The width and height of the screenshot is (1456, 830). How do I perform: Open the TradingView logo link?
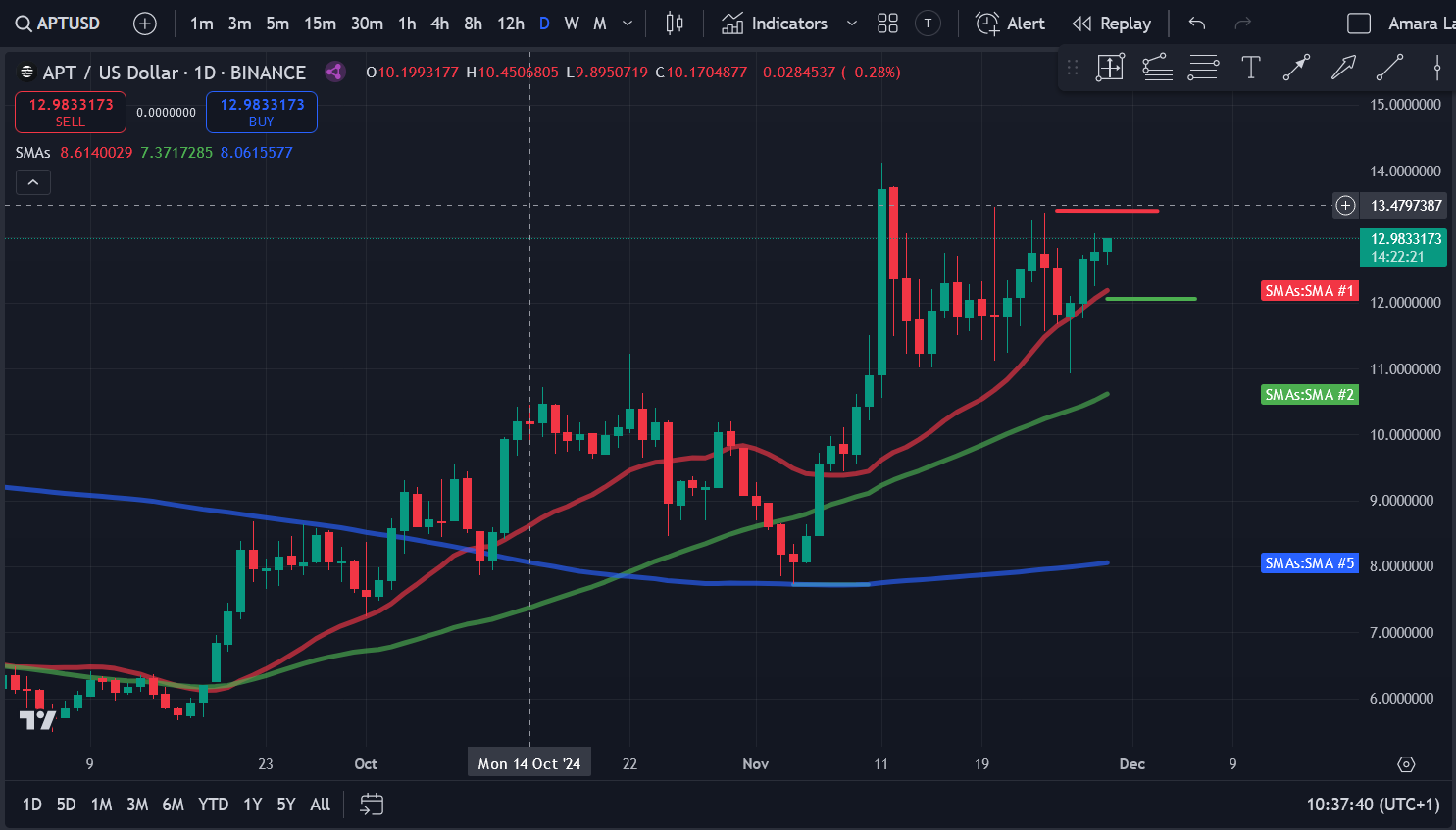point(38,720)
